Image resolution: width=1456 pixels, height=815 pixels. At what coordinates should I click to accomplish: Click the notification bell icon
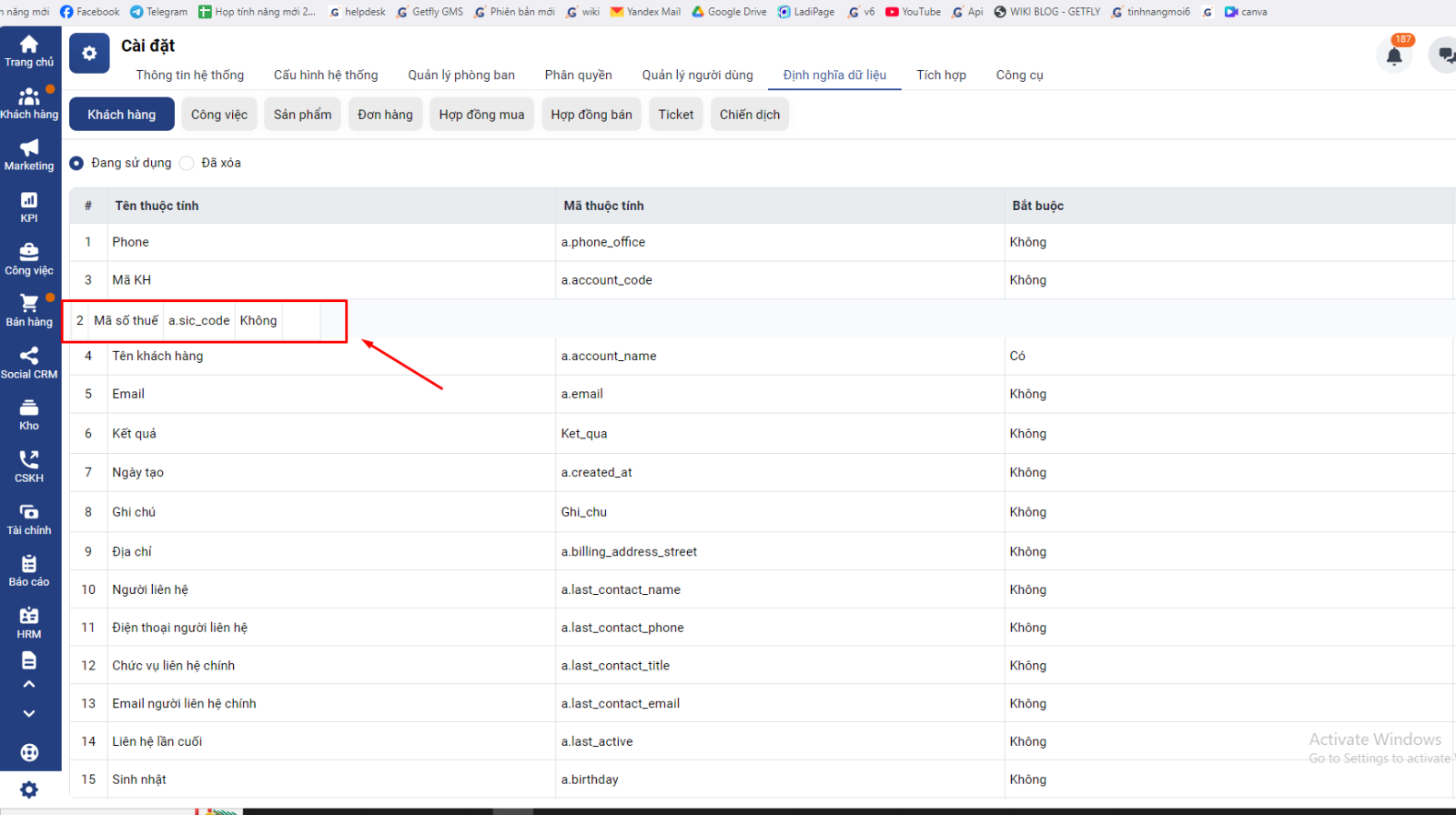[x=1393, y=56]
